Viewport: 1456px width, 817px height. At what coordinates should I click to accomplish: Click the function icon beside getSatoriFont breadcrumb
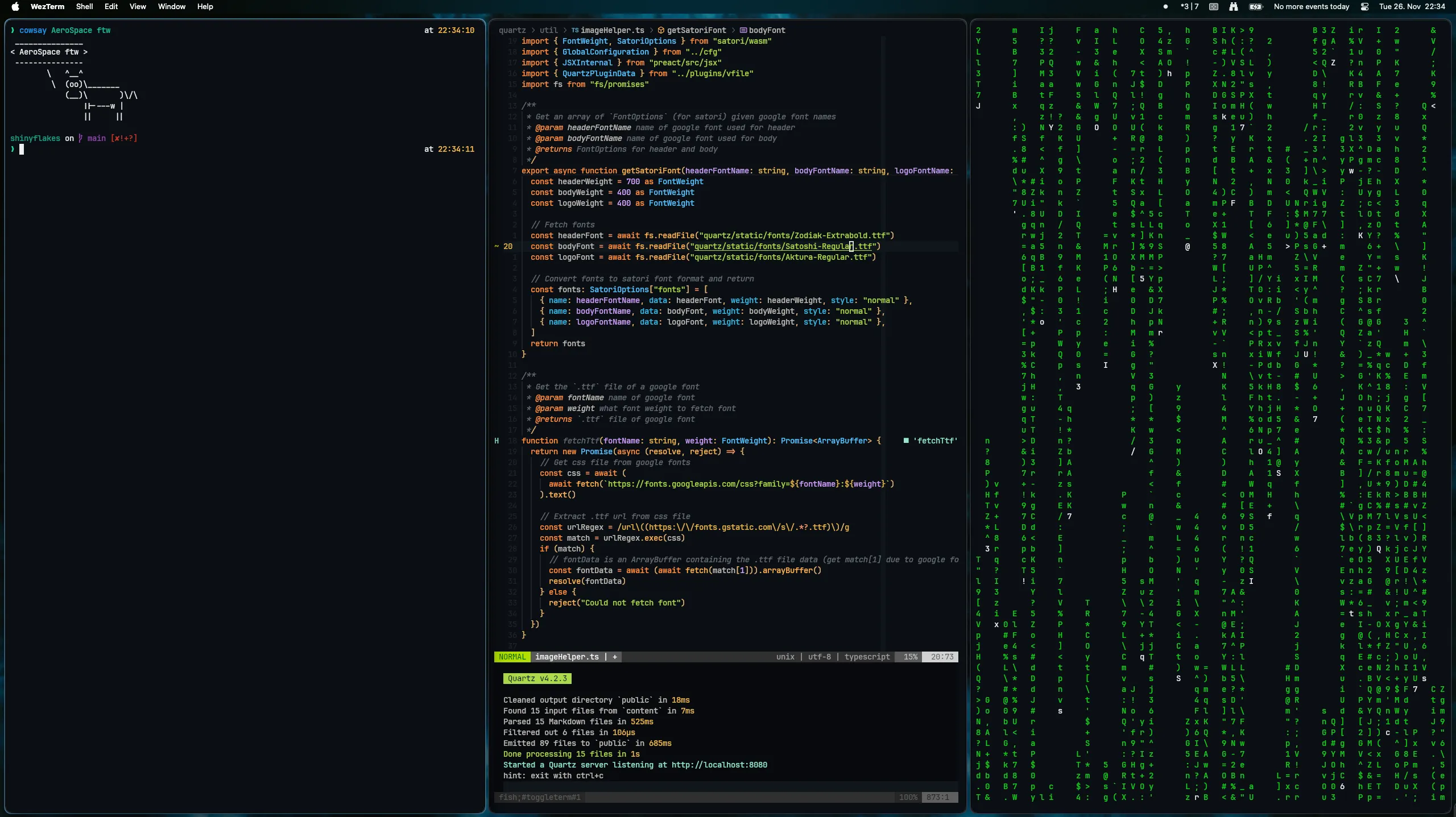click(661, 31)
